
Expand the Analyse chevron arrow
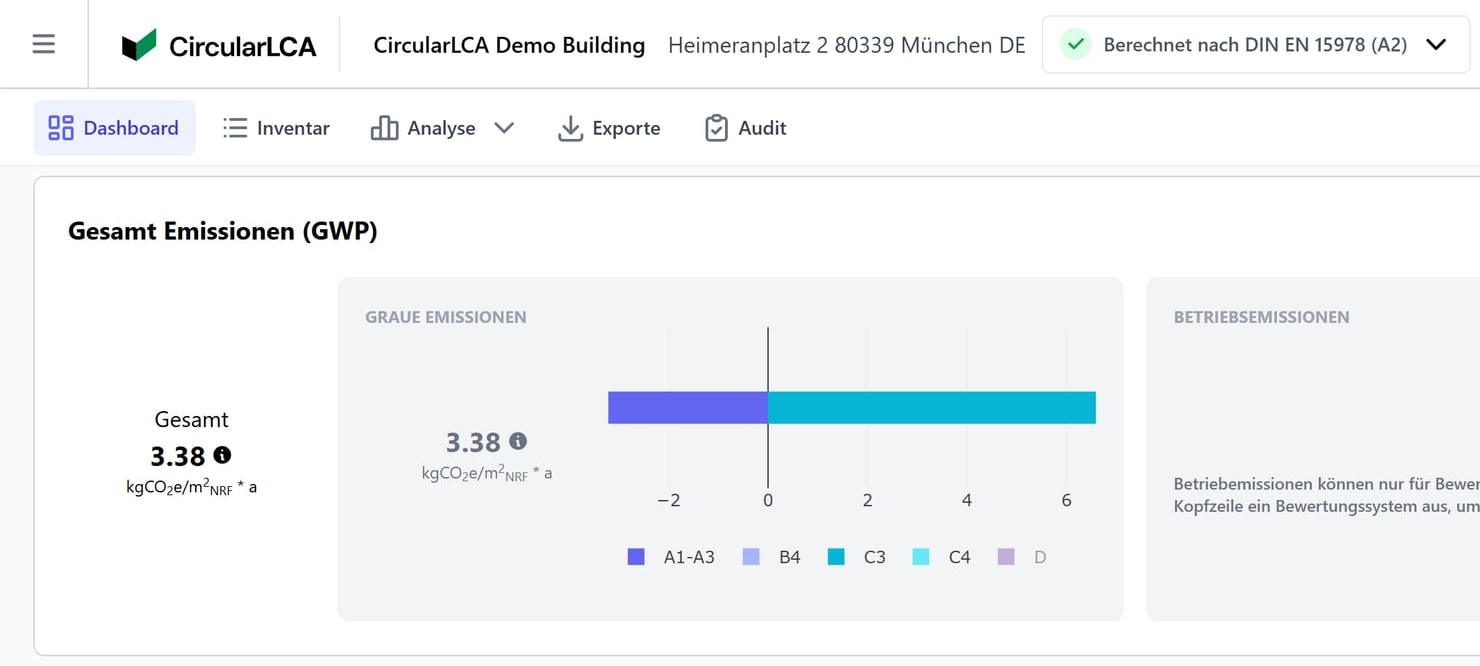coord(504,128)
